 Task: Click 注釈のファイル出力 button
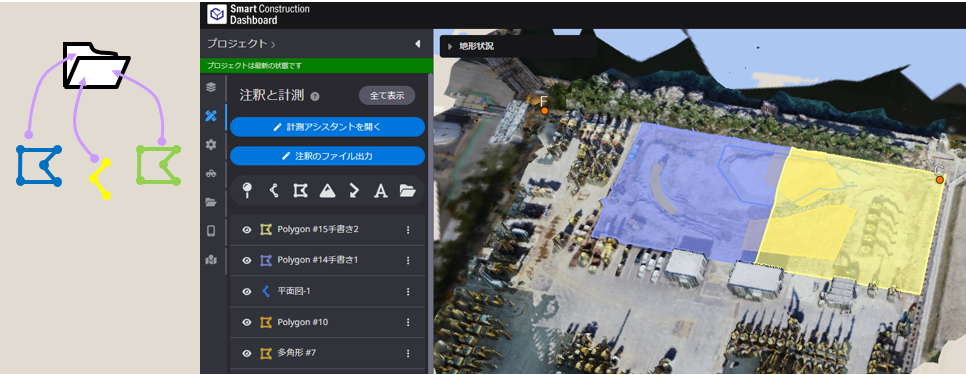(x=328, y=156)
